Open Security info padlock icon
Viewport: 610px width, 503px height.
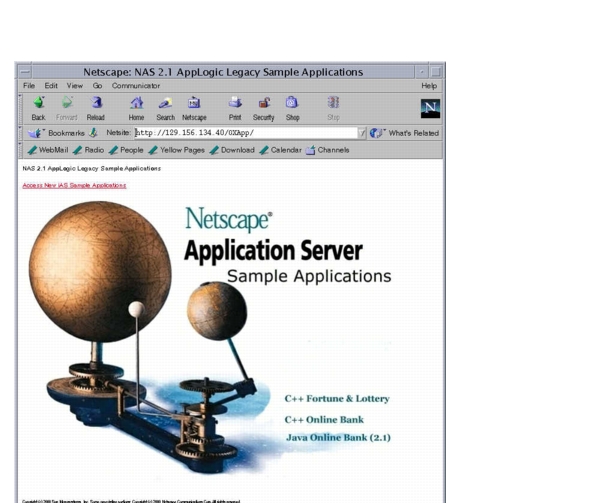(264, 103)
